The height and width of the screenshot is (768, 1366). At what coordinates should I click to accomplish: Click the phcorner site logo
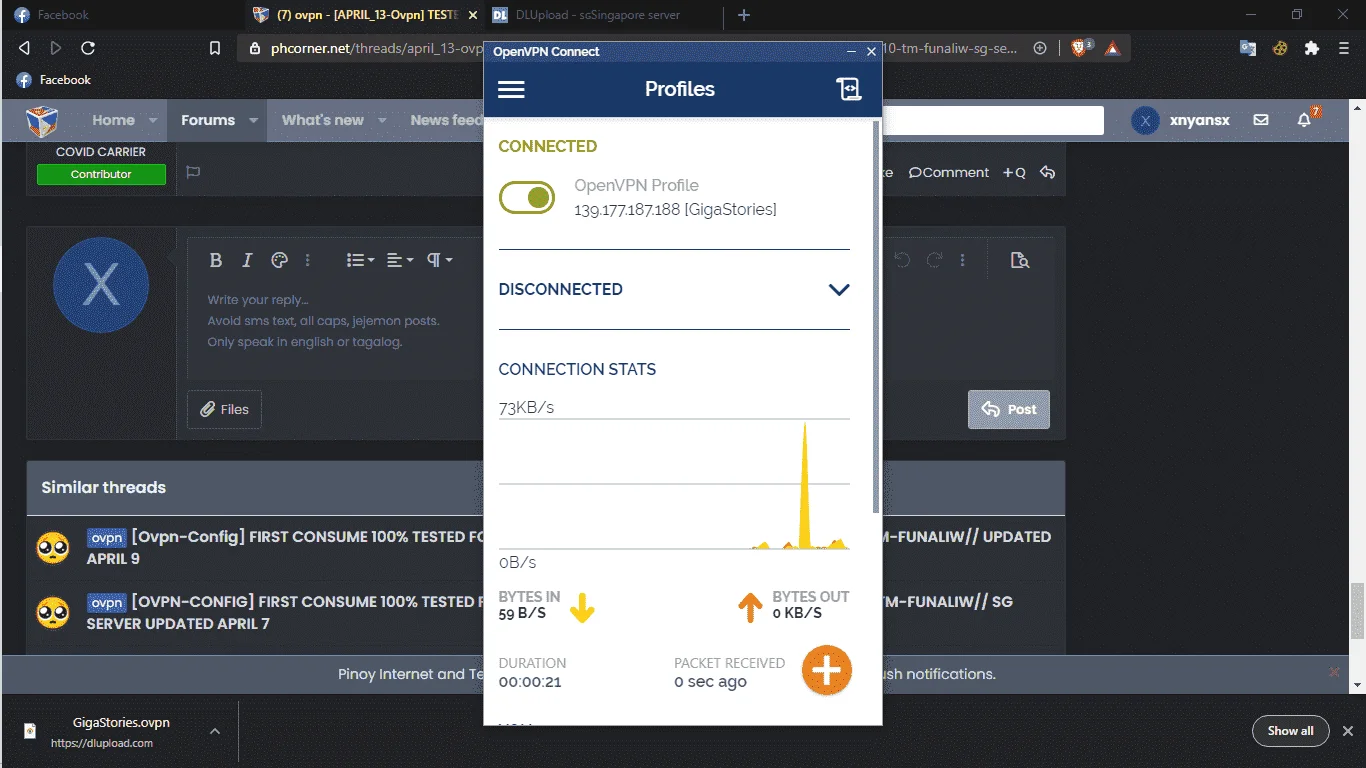[42, 120]
